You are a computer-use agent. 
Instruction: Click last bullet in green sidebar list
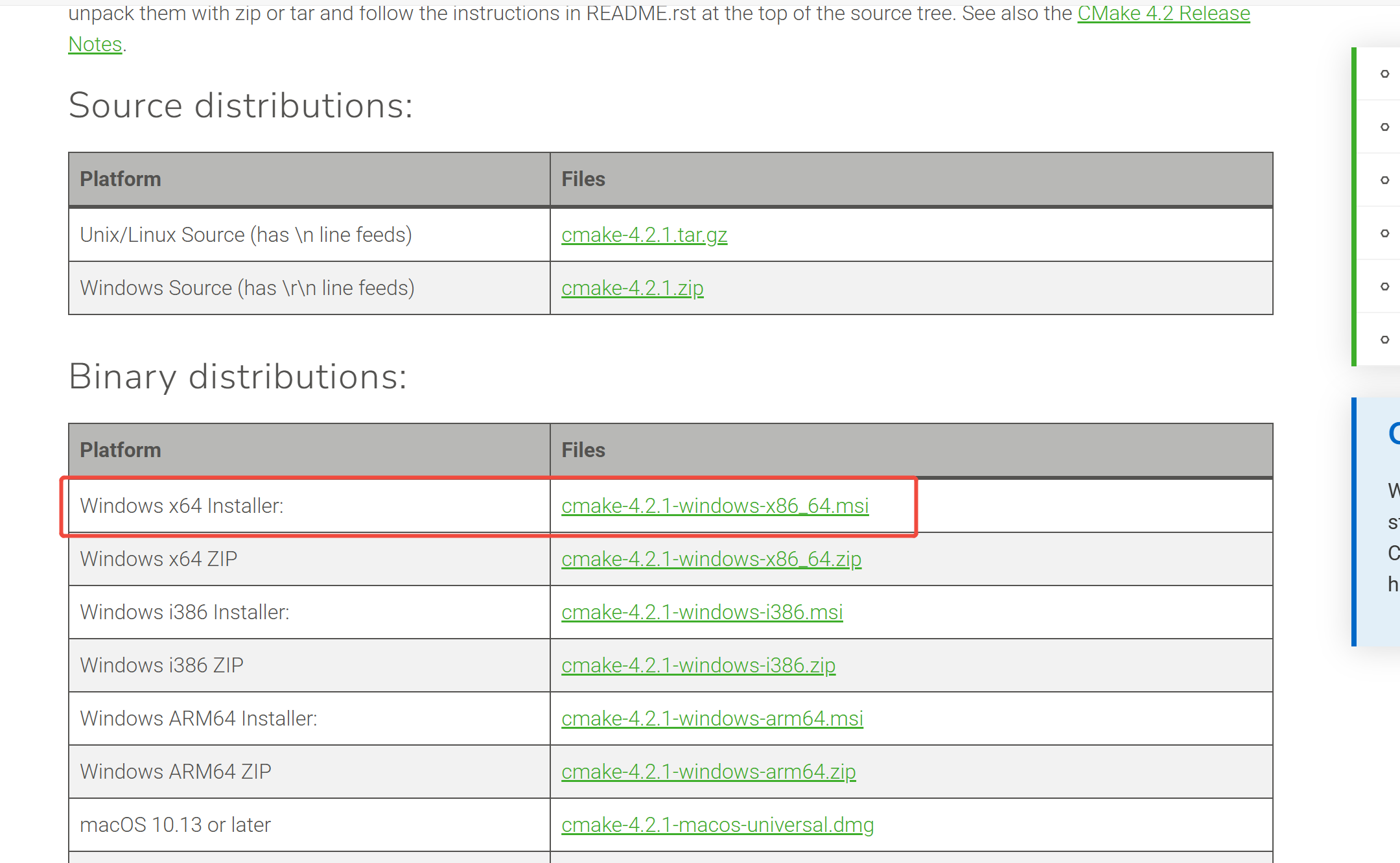[x=1384, y=340]
